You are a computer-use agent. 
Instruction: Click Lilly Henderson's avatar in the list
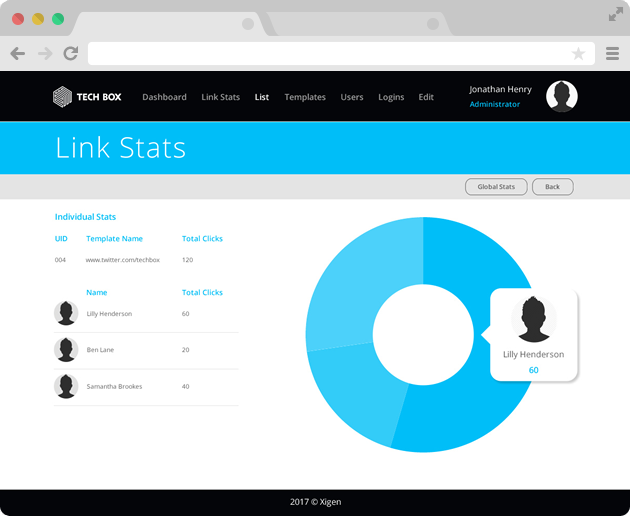click(x=66, y=313)
